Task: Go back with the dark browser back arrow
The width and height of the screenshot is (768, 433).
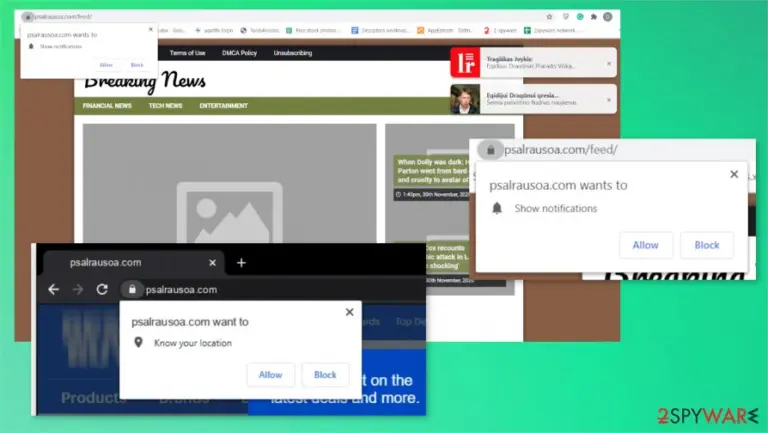Action: pos(53,289)
